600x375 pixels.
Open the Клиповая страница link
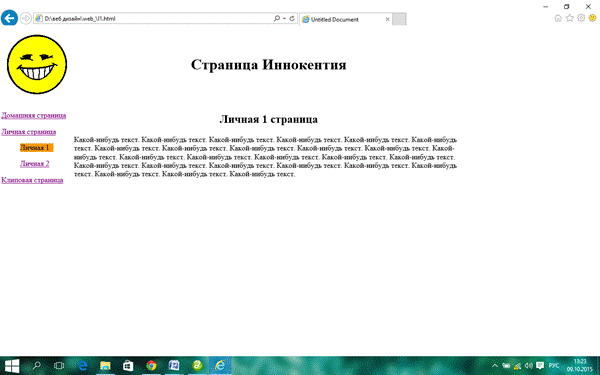[32, 180]
